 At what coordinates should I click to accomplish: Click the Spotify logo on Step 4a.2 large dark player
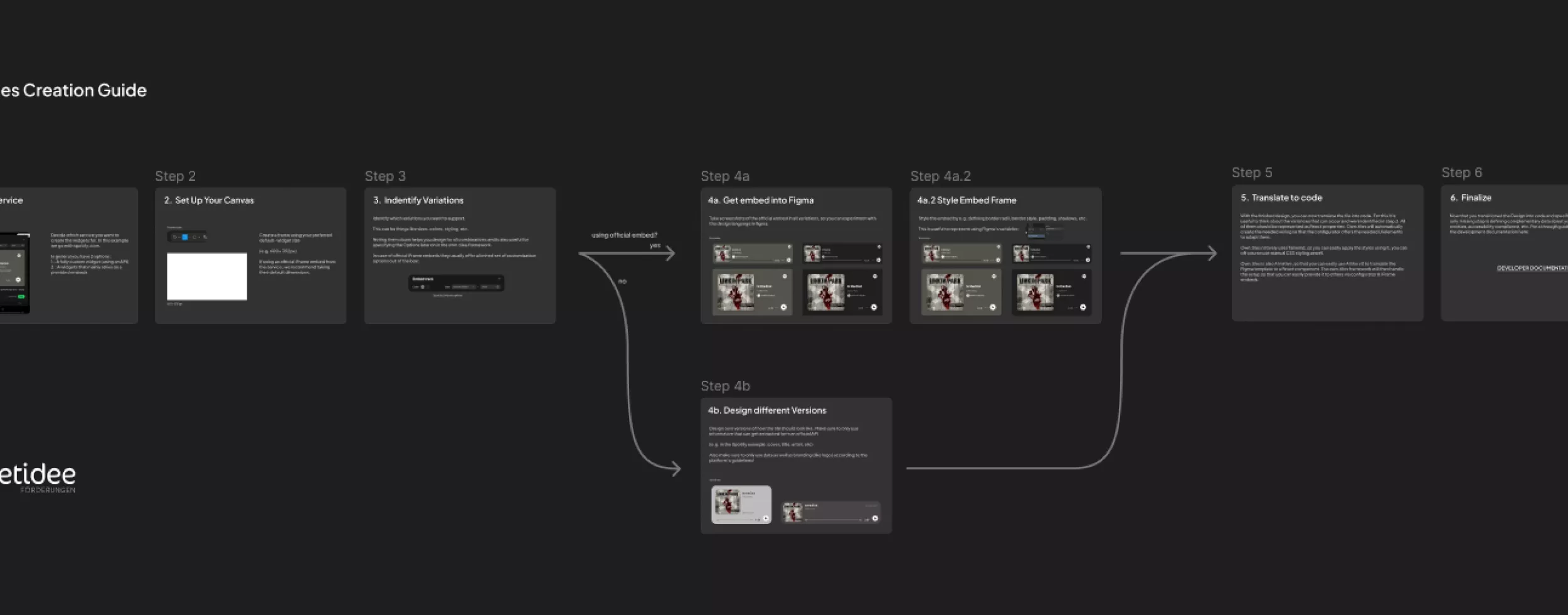[x=1084, y=276]
